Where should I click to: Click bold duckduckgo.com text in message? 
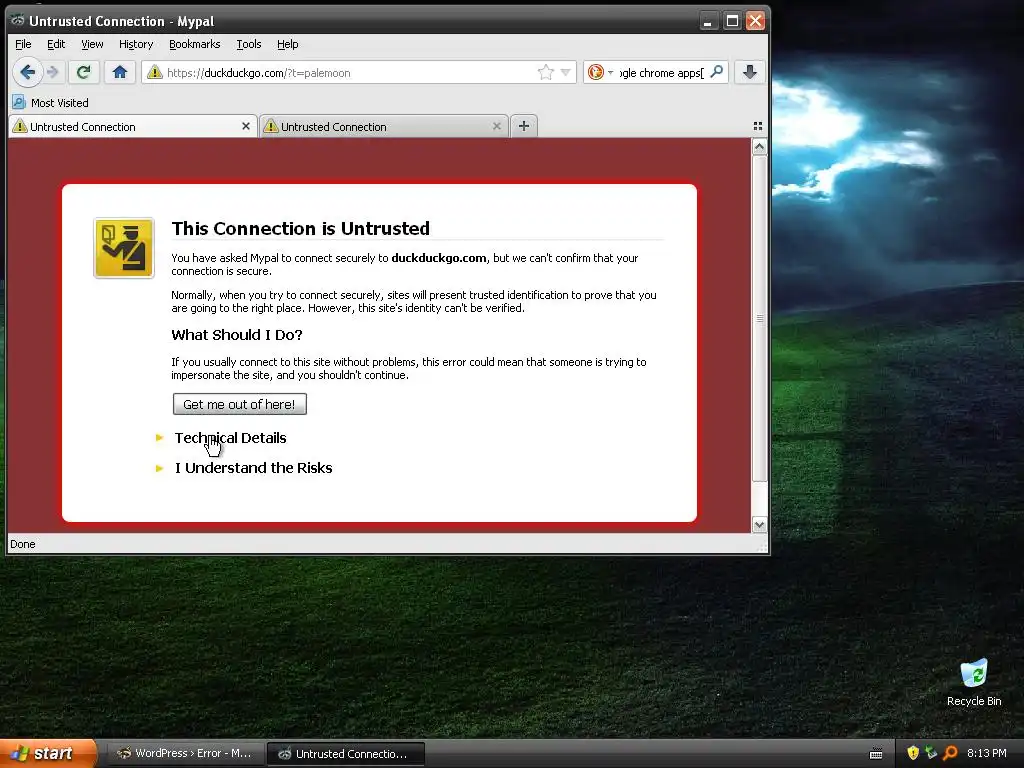(x=439, y=258)
